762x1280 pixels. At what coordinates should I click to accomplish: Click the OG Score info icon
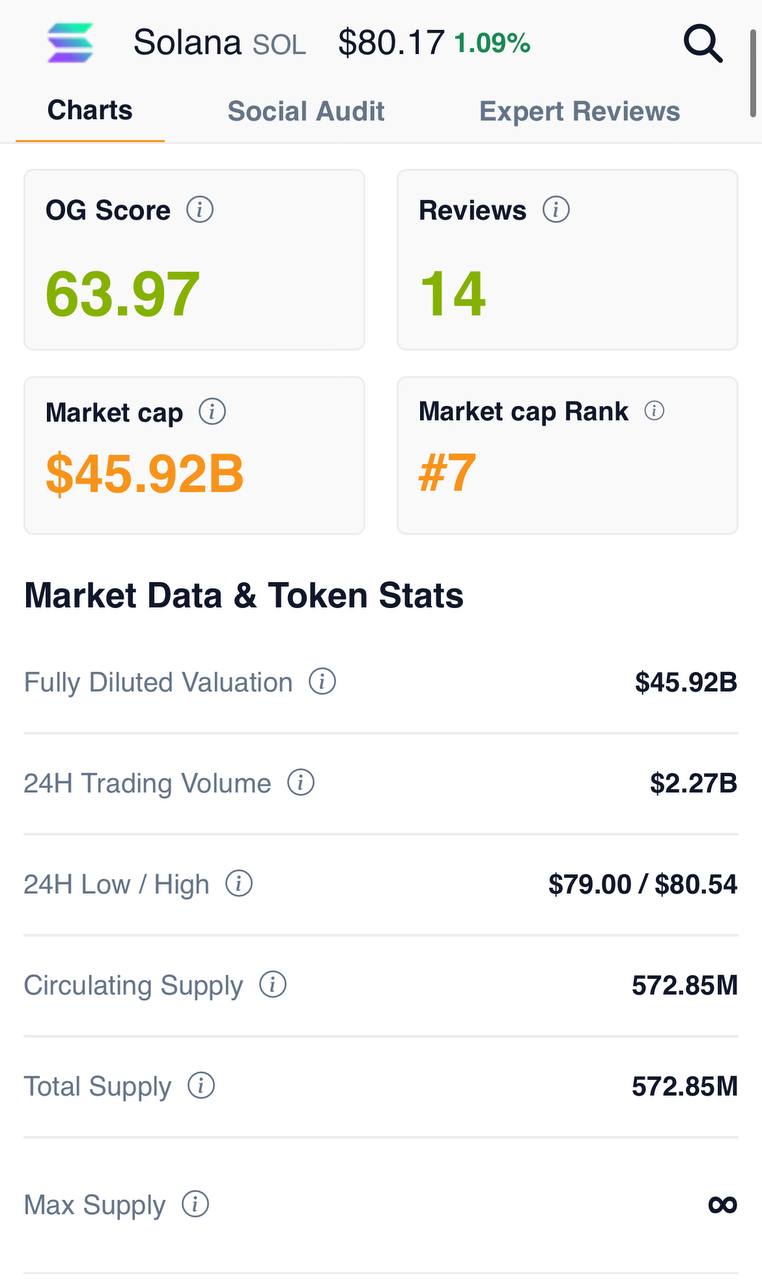200,210
